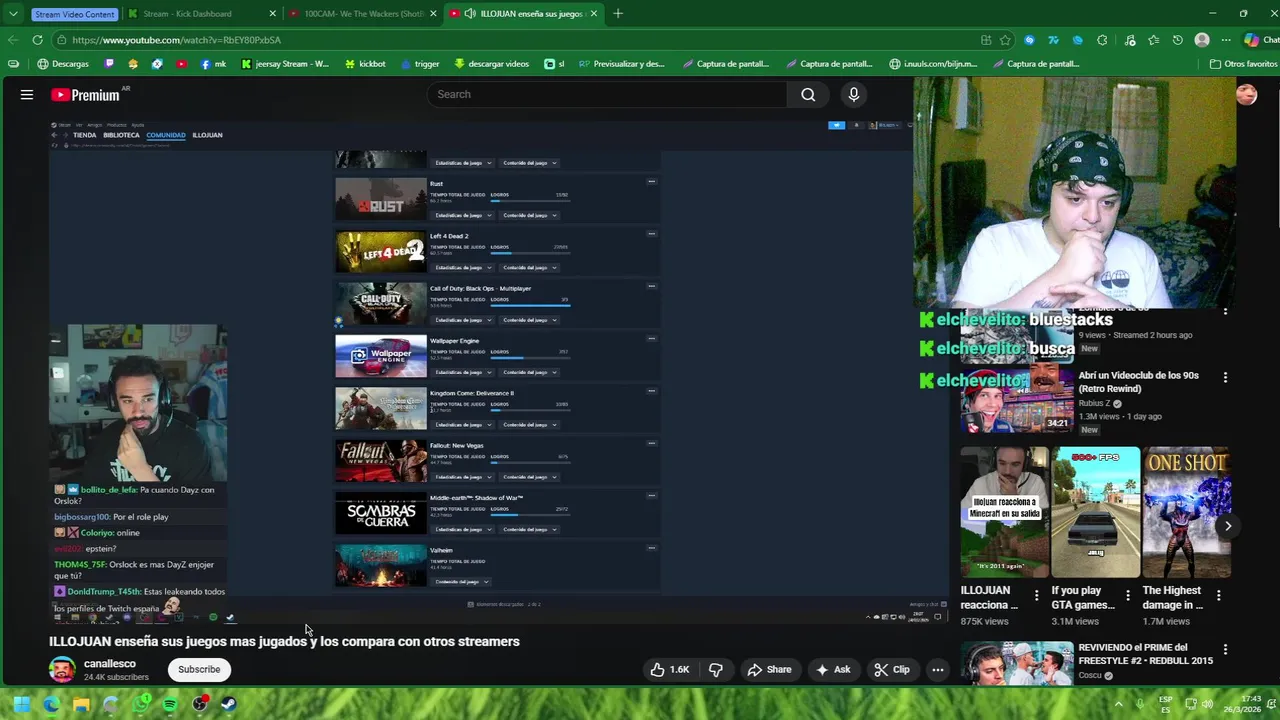The width and height of the screenshot is (1280, 720).
Task: Open Windows Start menu
Action: pyautogui.click(x=21, y=704)
